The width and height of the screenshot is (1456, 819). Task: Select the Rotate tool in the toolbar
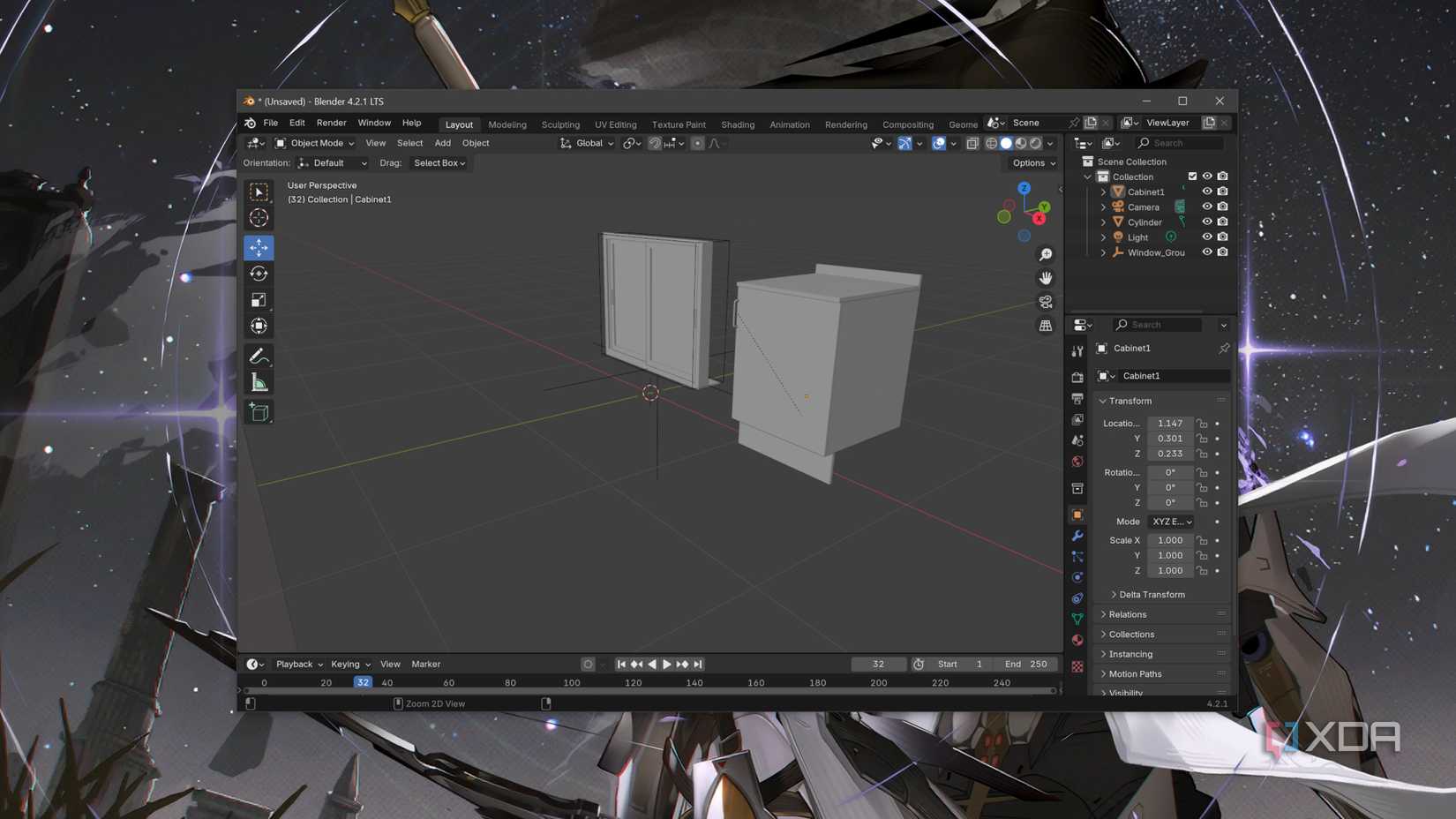pos(259,274)
